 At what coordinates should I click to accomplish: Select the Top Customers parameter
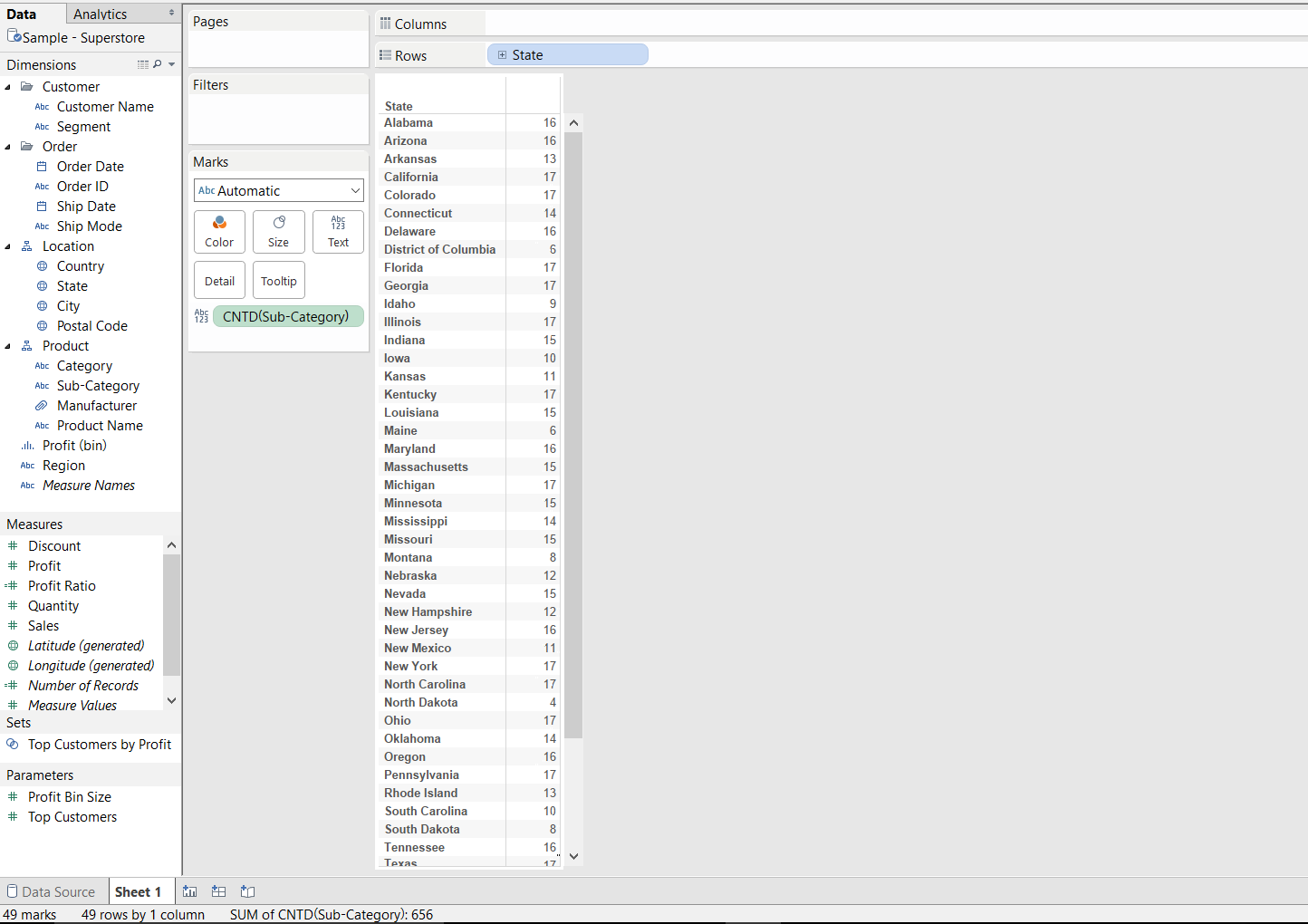coord(72,817)
